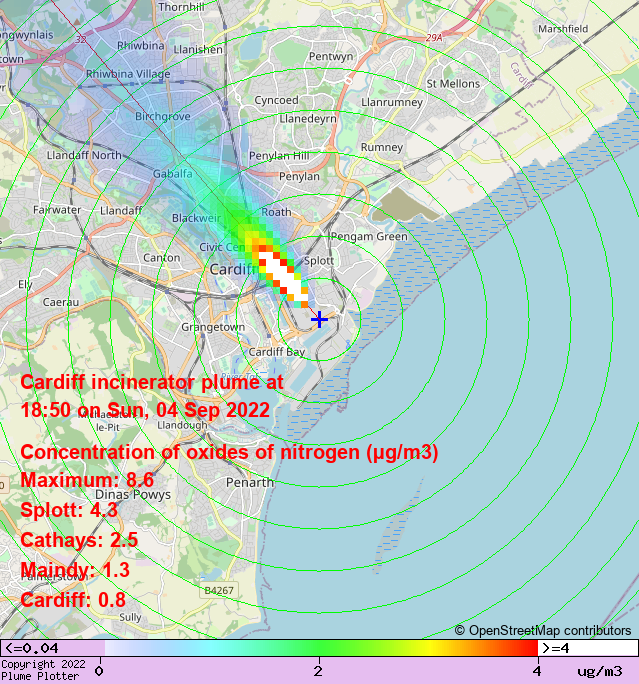This screenshot has width=639, height=684.
Task: Click the 'St Mellons' map label
Action: 453,84
